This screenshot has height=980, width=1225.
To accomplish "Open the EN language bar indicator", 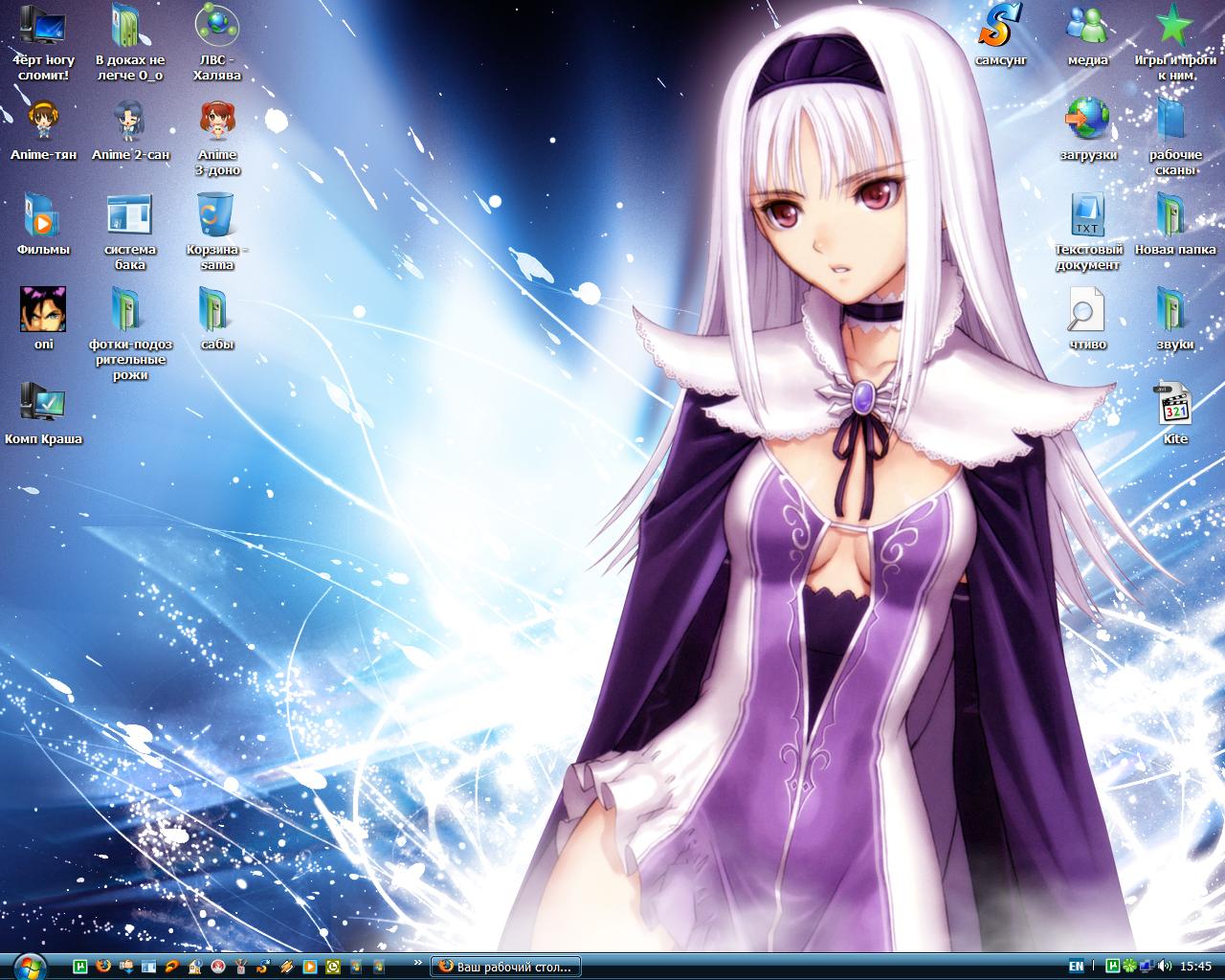I will 1077,967.
